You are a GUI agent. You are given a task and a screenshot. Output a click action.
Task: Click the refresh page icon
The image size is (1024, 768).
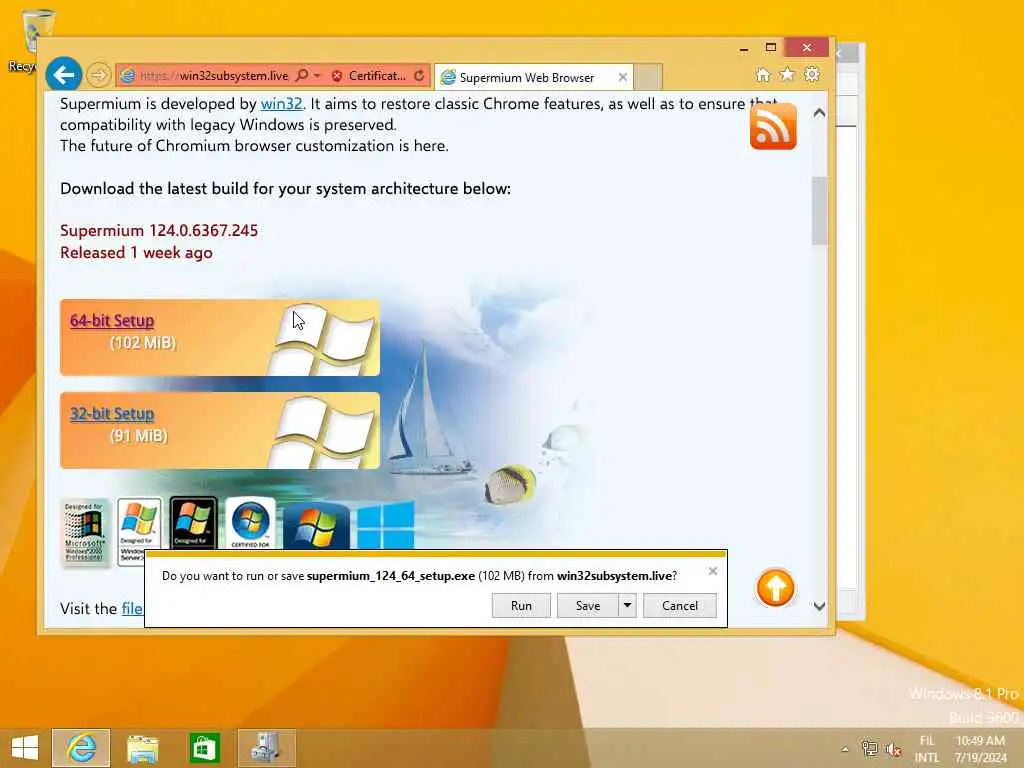pyautogui.click(x=419, y=76)
